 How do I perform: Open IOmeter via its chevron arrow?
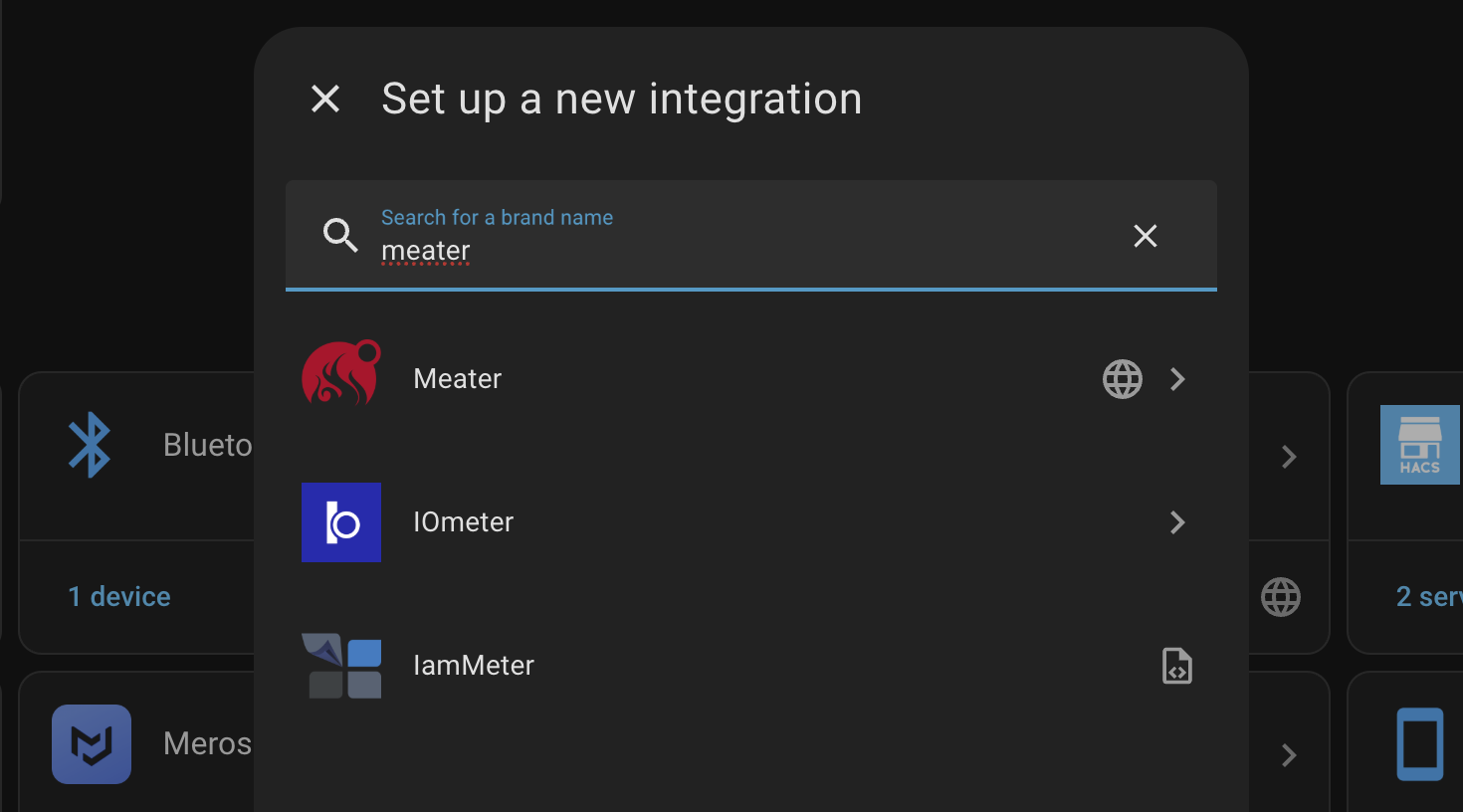[1177, 522]
